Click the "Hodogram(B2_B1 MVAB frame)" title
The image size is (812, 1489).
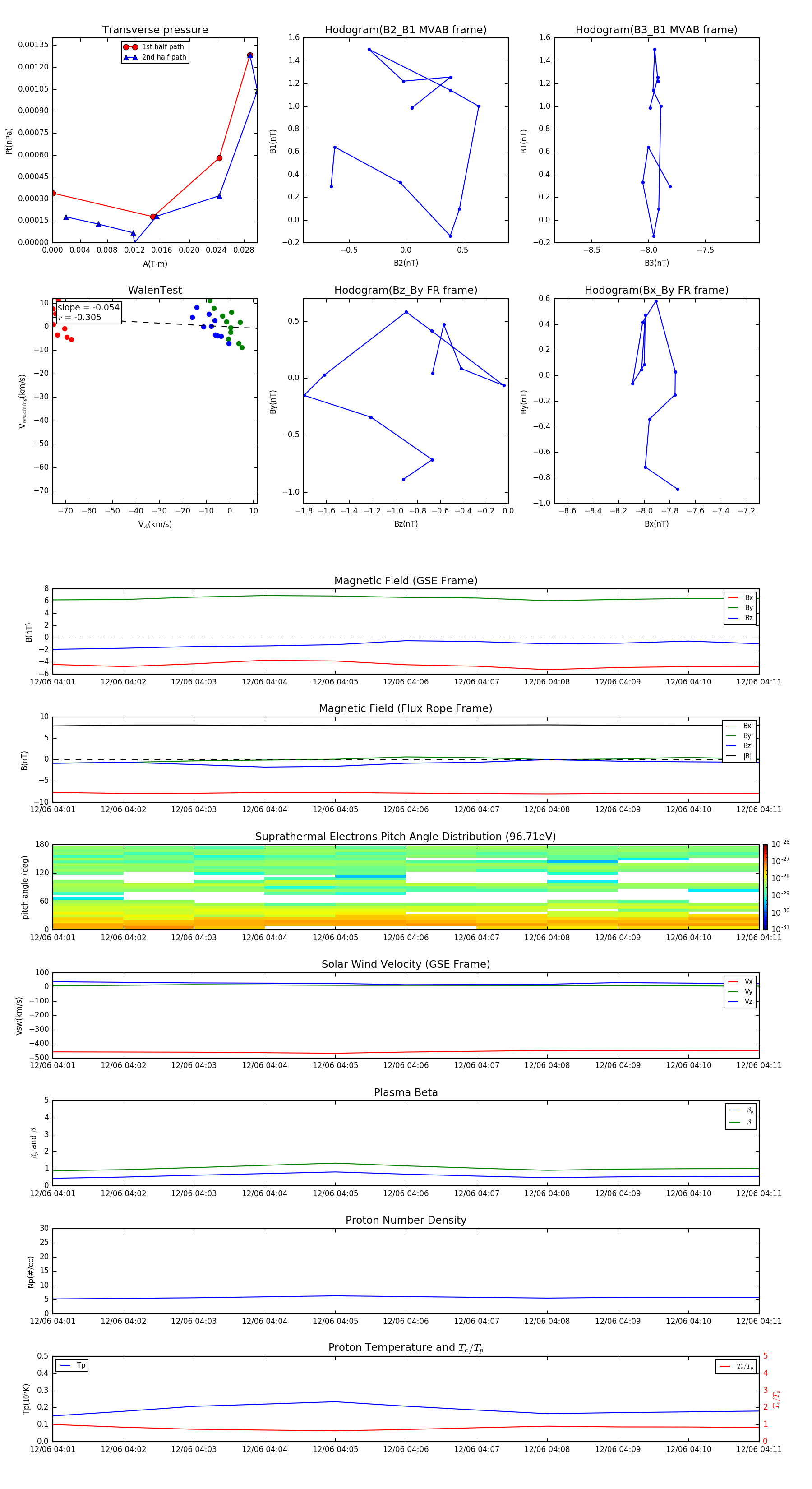click(406, 30)
